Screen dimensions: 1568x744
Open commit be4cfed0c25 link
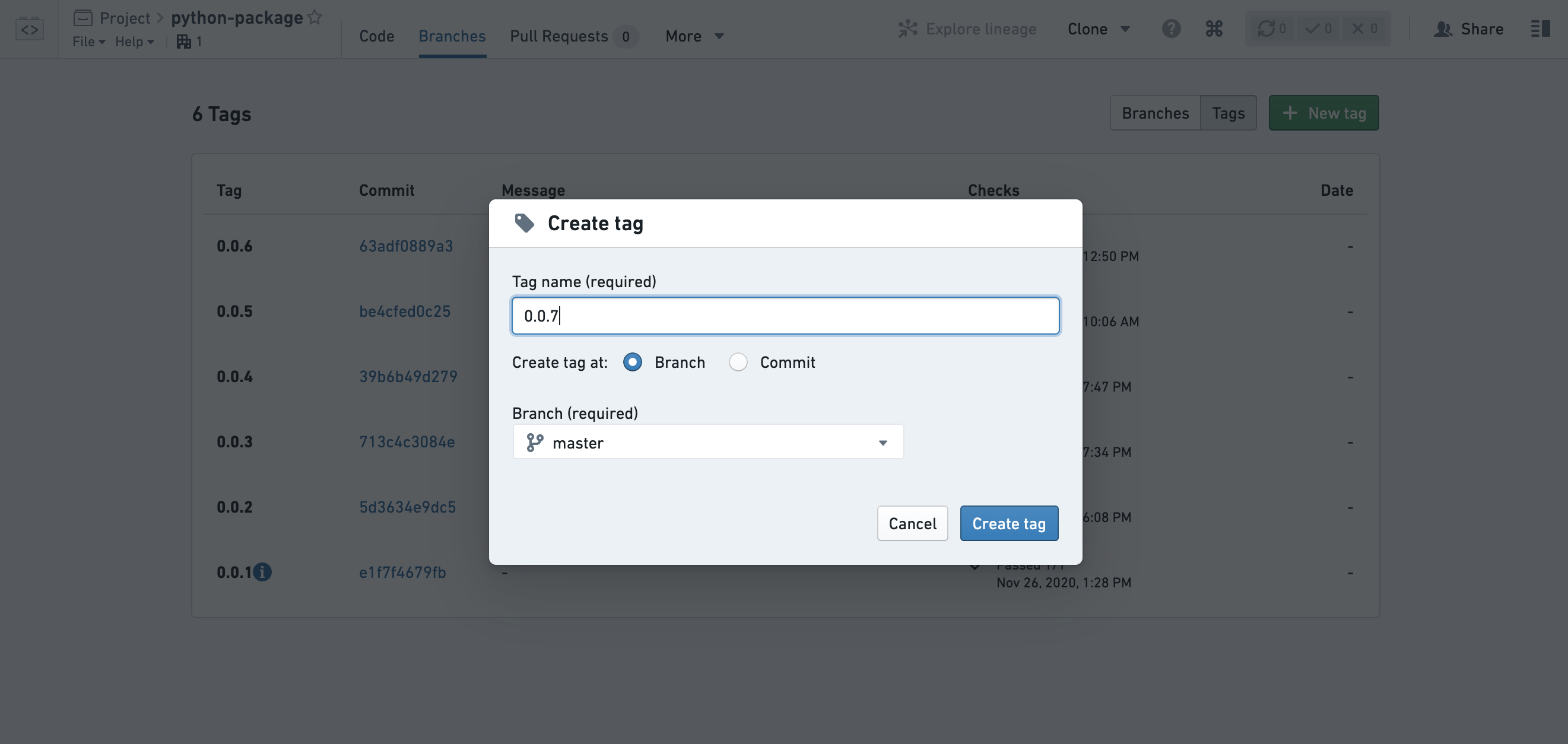point(405,311)
